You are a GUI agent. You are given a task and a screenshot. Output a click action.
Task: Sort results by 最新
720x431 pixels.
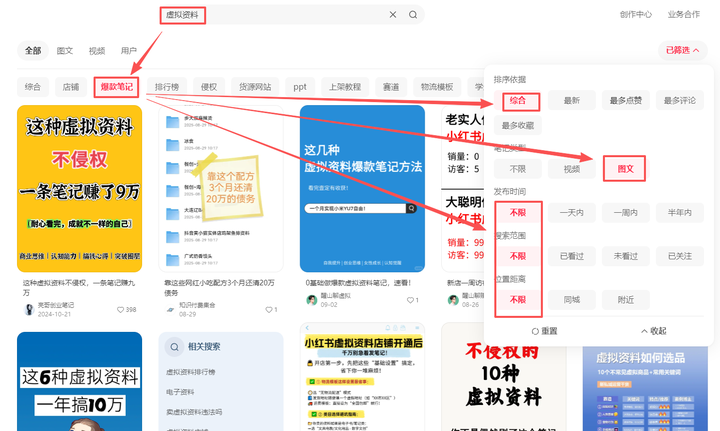coord(572,101)
